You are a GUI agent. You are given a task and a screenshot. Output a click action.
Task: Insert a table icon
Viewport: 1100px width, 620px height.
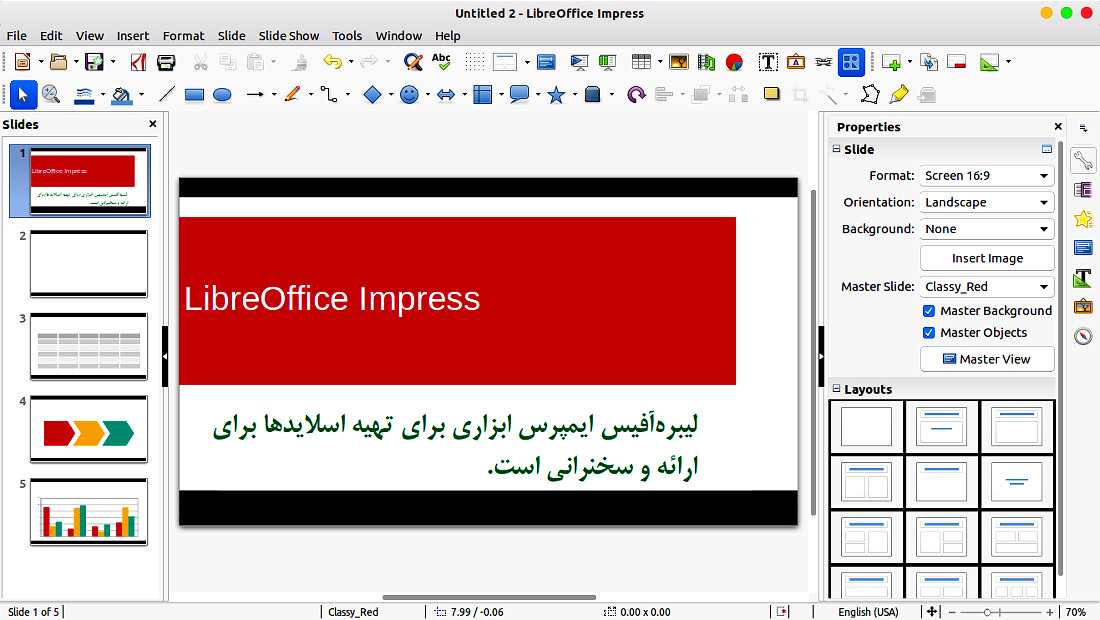pos(641,62)
